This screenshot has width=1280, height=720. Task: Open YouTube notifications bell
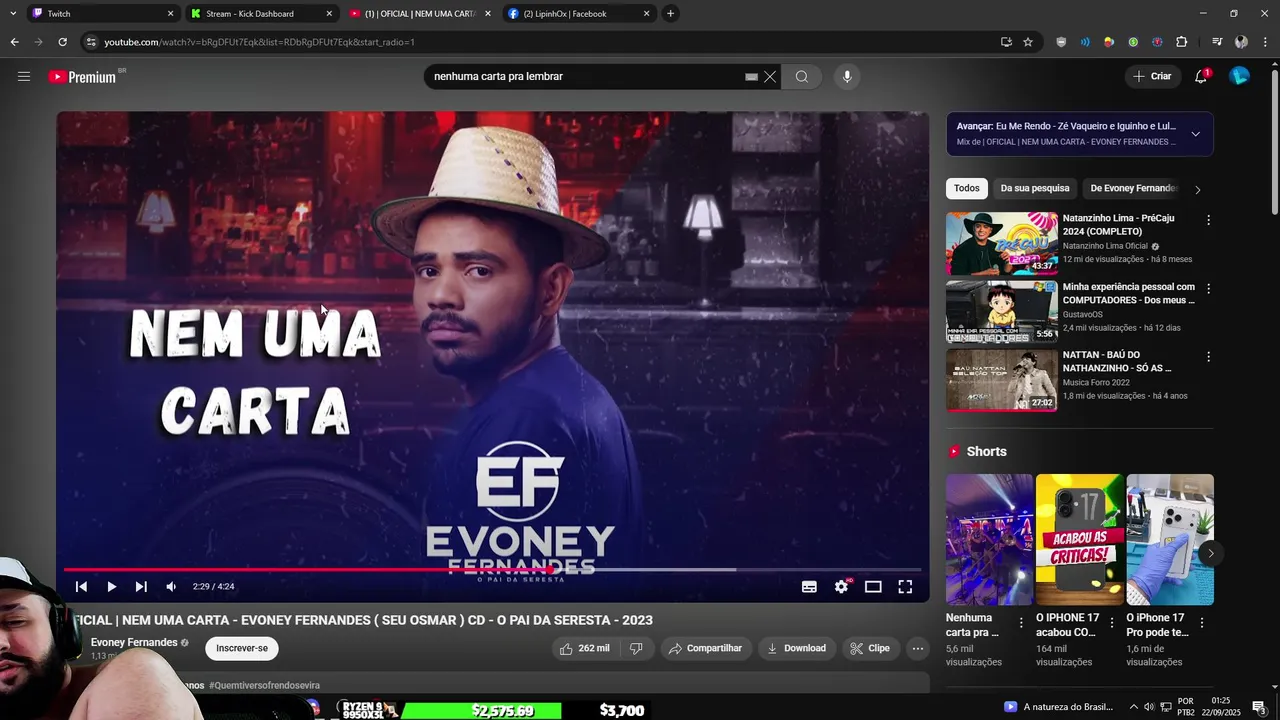pos(1202,76)
